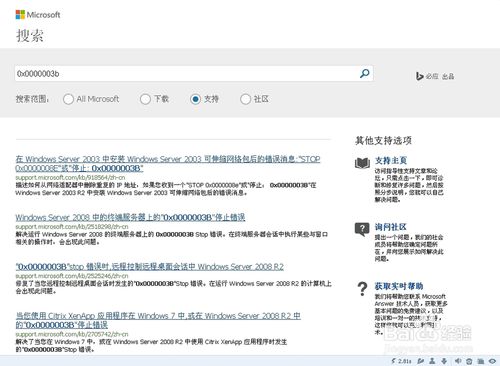Click the speech bubble icon for 询问社区
Image resolution: width=500 pixels, height=366 pixels.
362,229
